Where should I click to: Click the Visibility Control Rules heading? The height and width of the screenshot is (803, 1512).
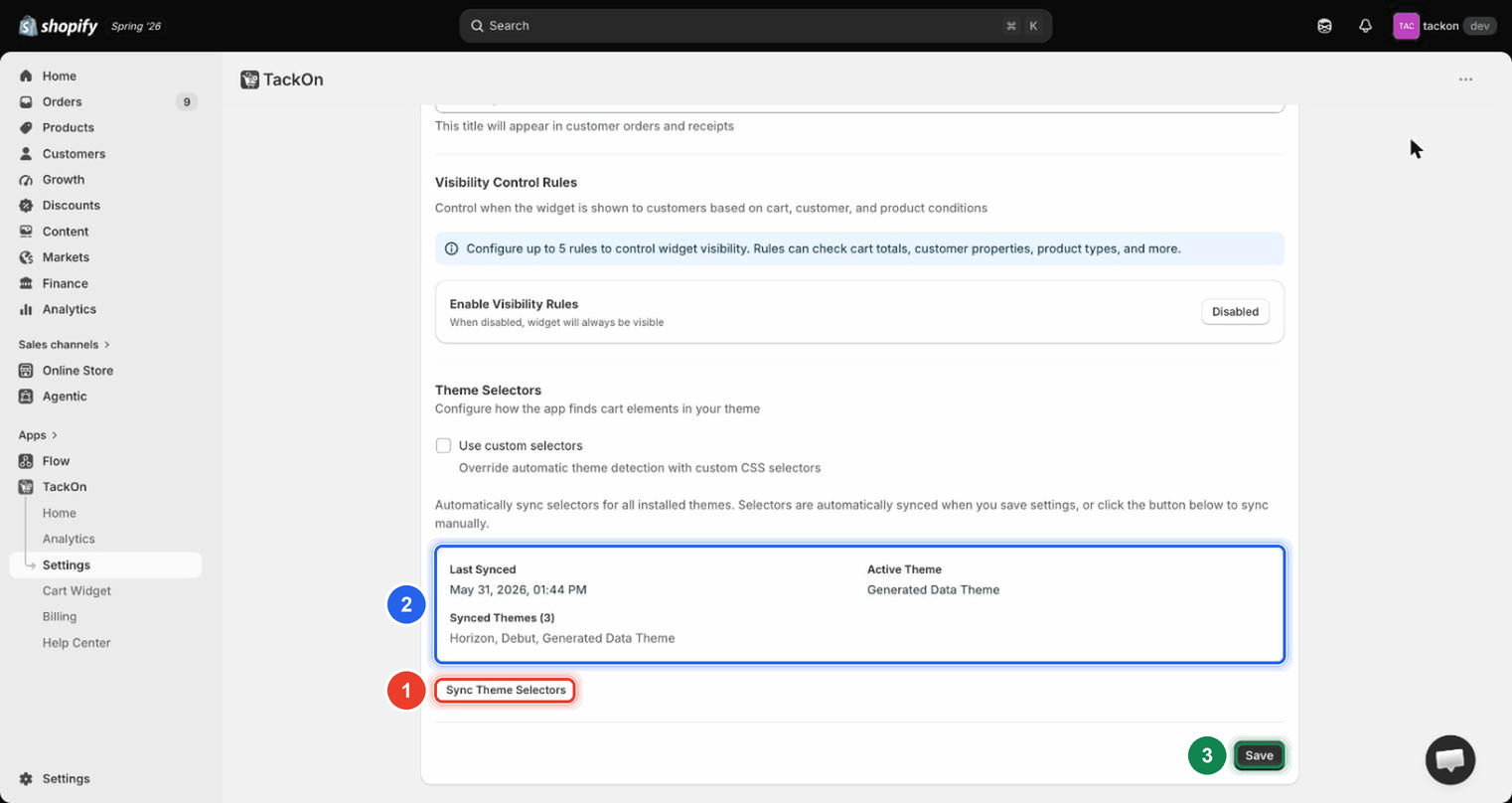point(506,182)
